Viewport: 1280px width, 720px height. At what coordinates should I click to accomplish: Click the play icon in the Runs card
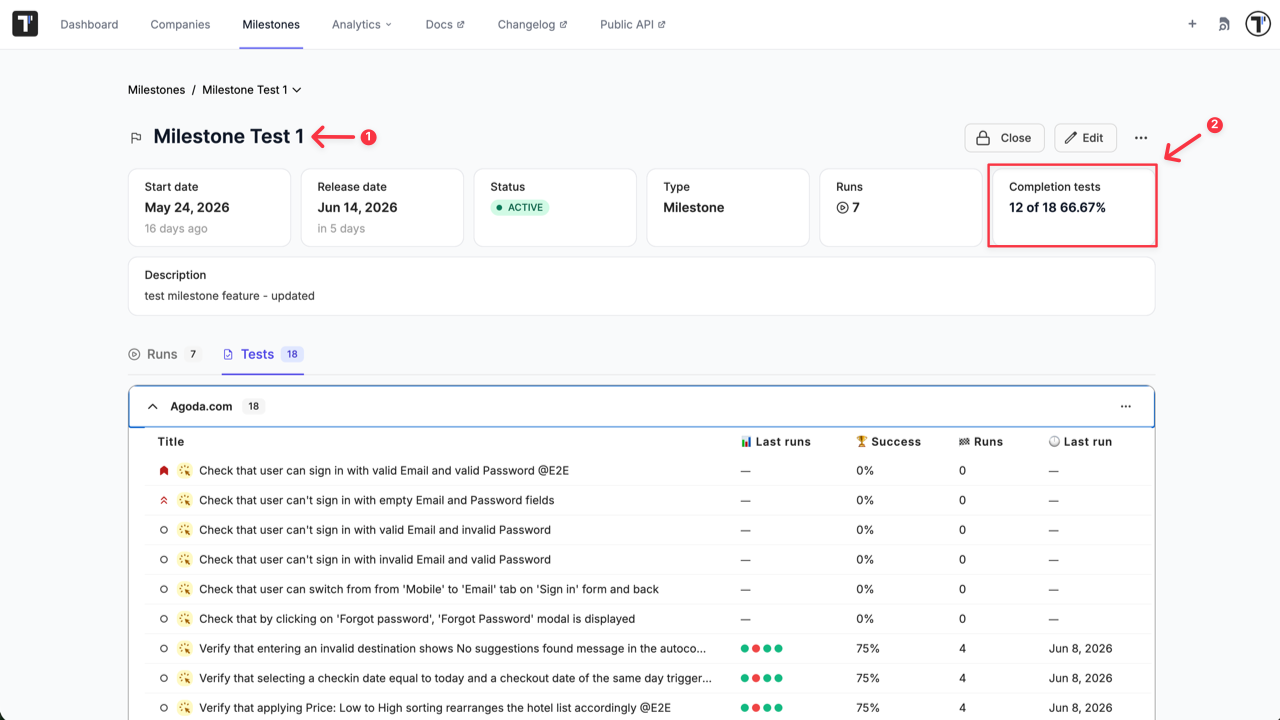pyautogui.click(x=842, y=208)
